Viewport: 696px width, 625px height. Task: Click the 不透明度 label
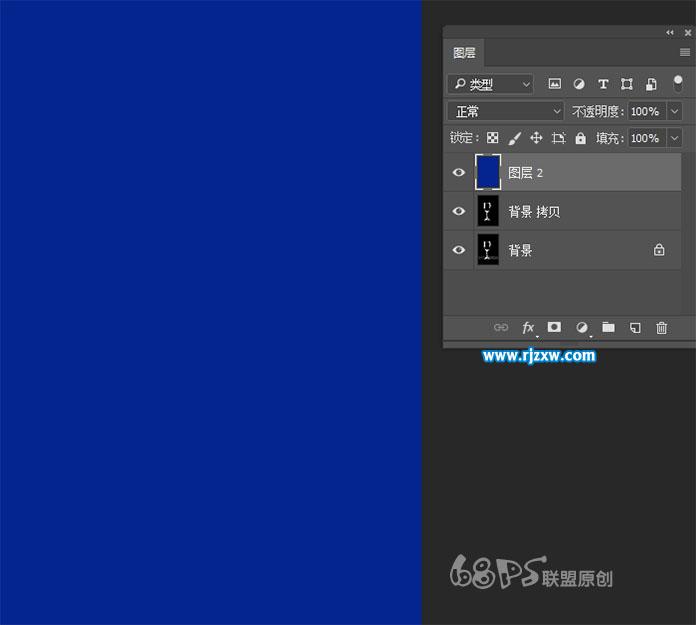[x=598, y=111]
